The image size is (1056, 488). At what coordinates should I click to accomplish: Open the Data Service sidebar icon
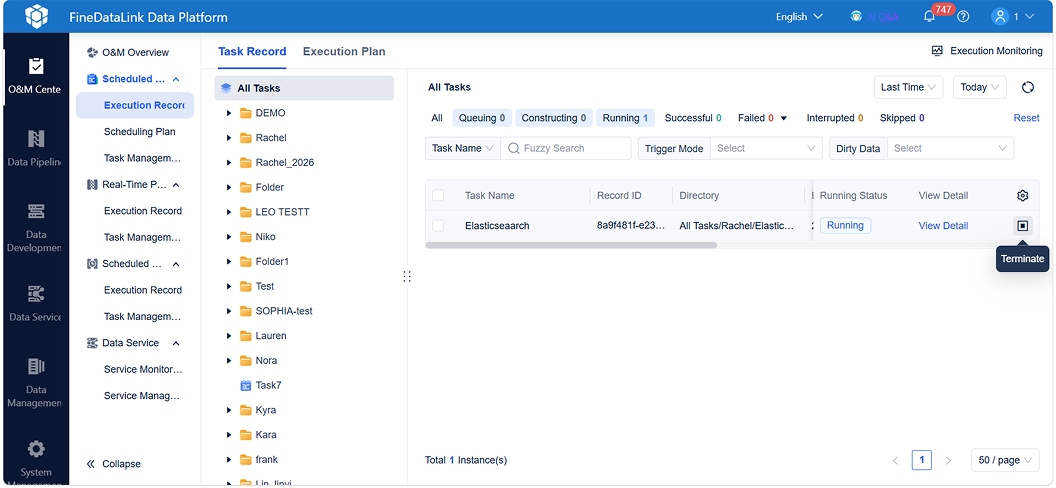point(36,293)
